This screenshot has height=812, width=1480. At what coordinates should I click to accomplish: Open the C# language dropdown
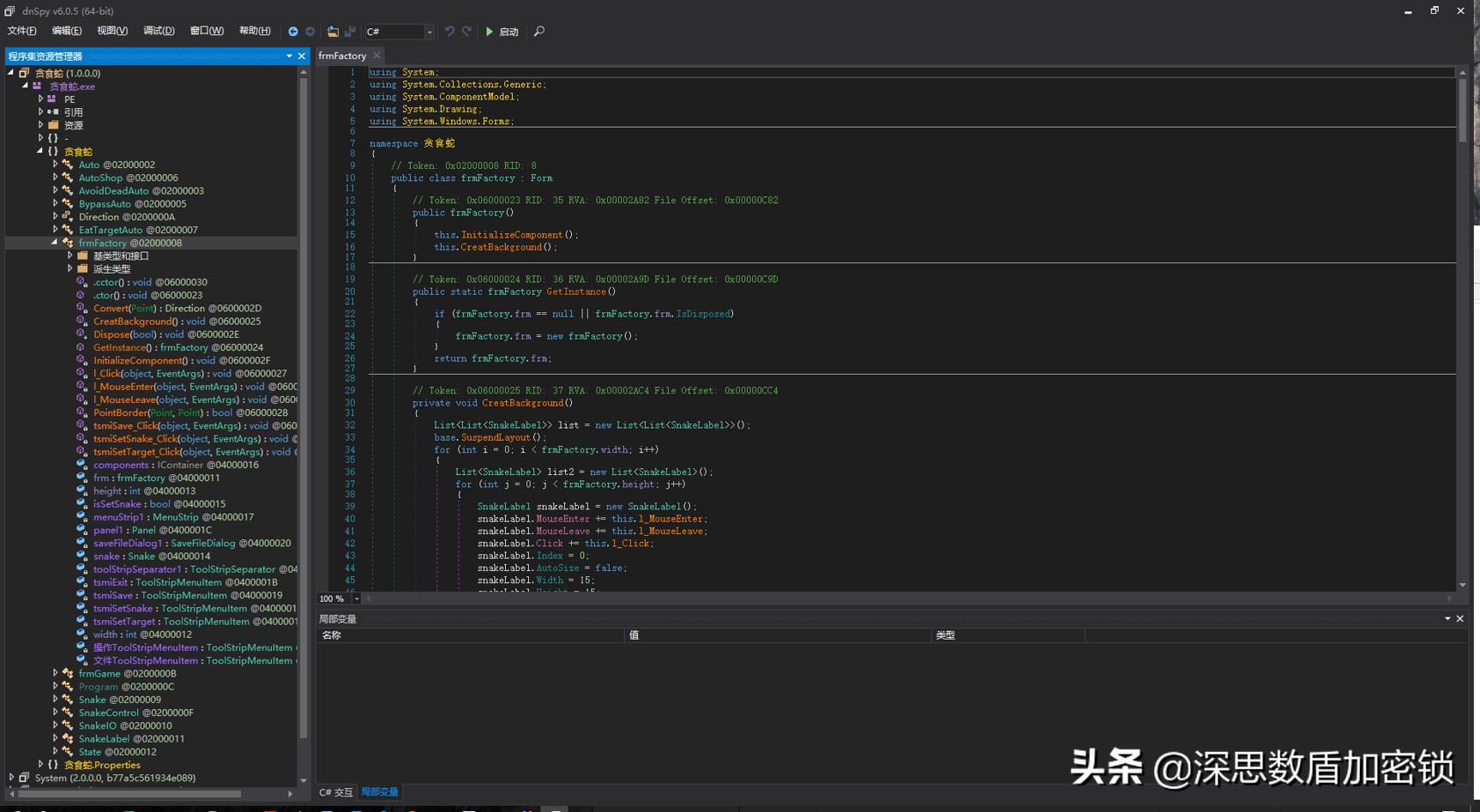click(x=429, y=32)
